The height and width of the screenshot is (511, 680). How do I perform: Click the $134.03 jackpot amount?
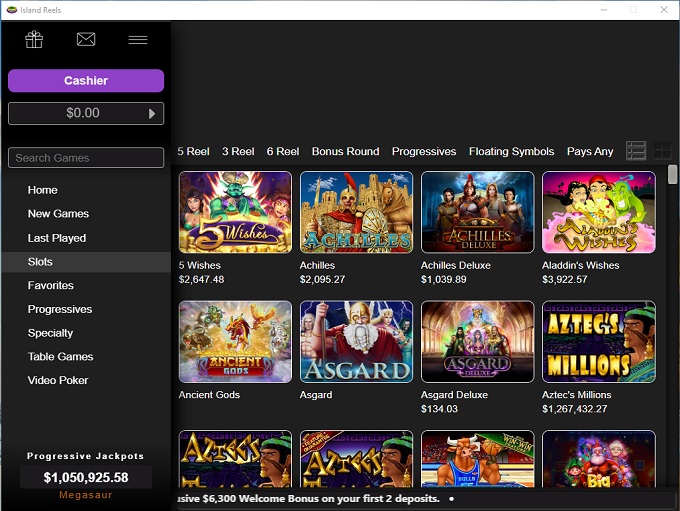pyautogui.click(x=439, y=409)
